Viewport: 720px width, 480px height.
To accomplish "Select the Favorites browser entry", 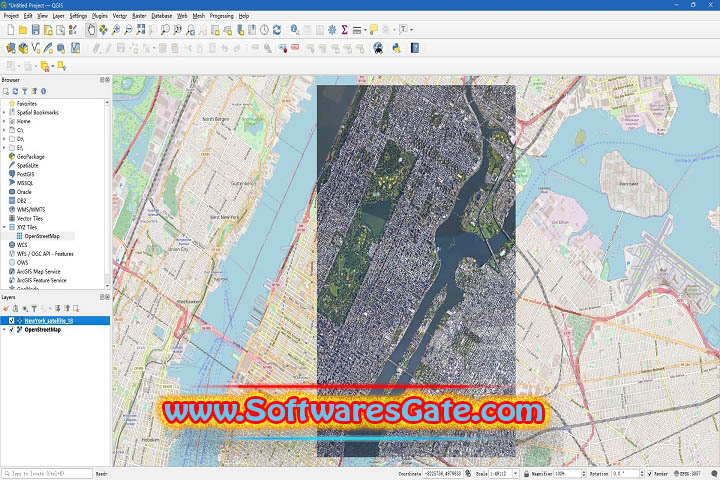I will 27,104.
